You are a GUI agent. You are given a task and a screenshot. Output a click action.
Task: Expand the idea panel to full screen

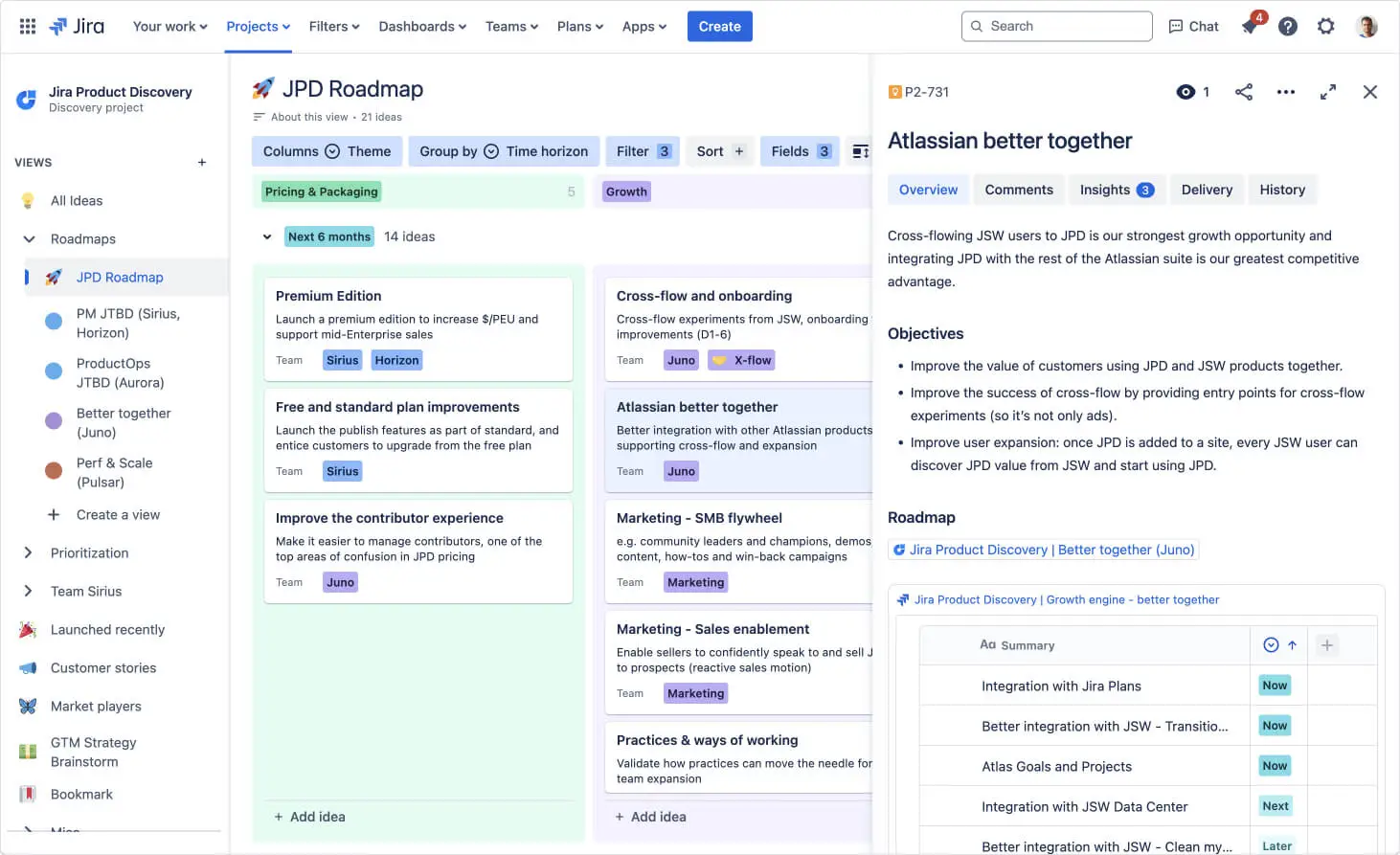coord(1328,92)
